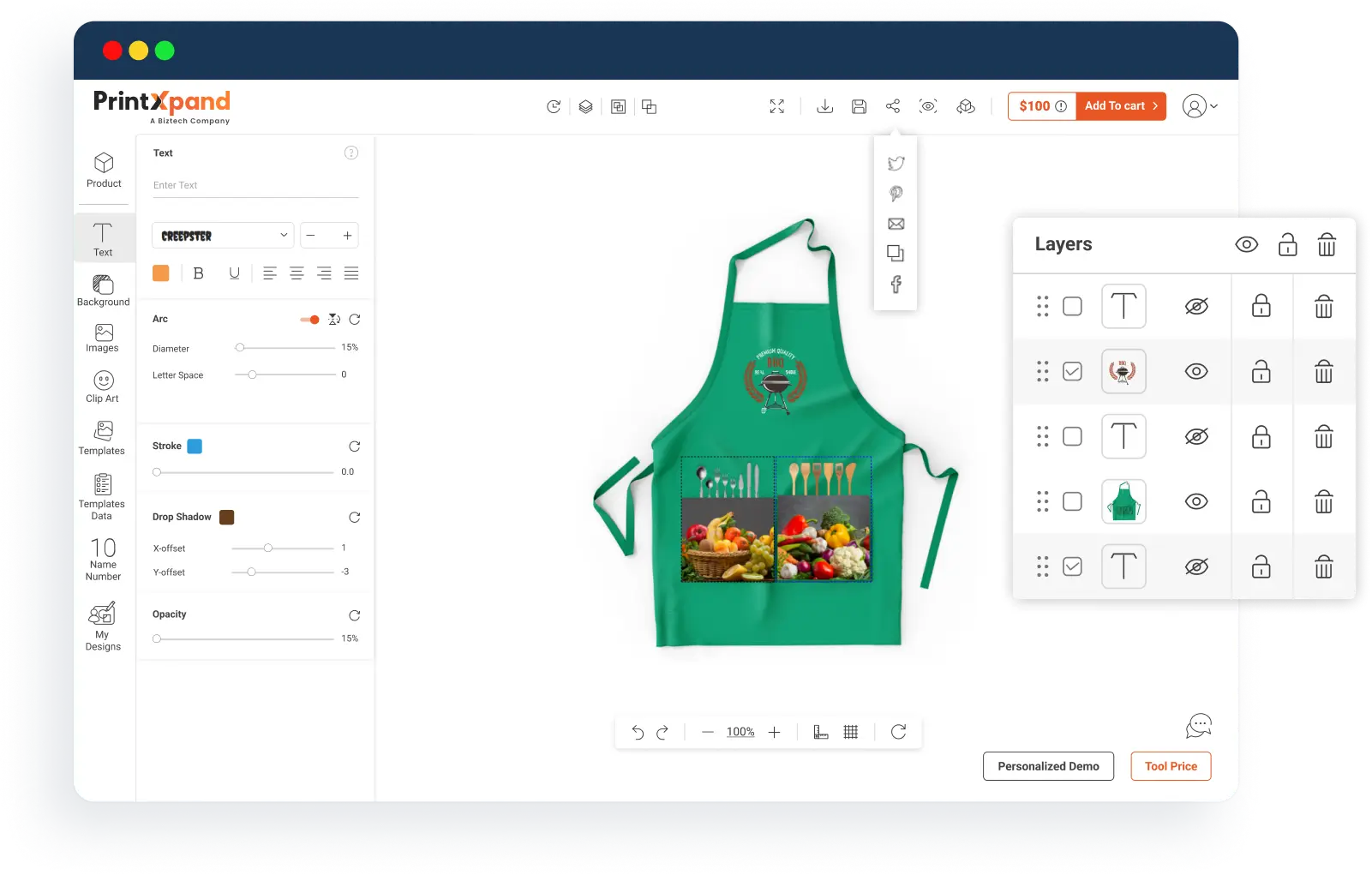Share design on Pinterest
Image resolution: width=1372 pixels, height=875 pixels.
click(896, 194)
